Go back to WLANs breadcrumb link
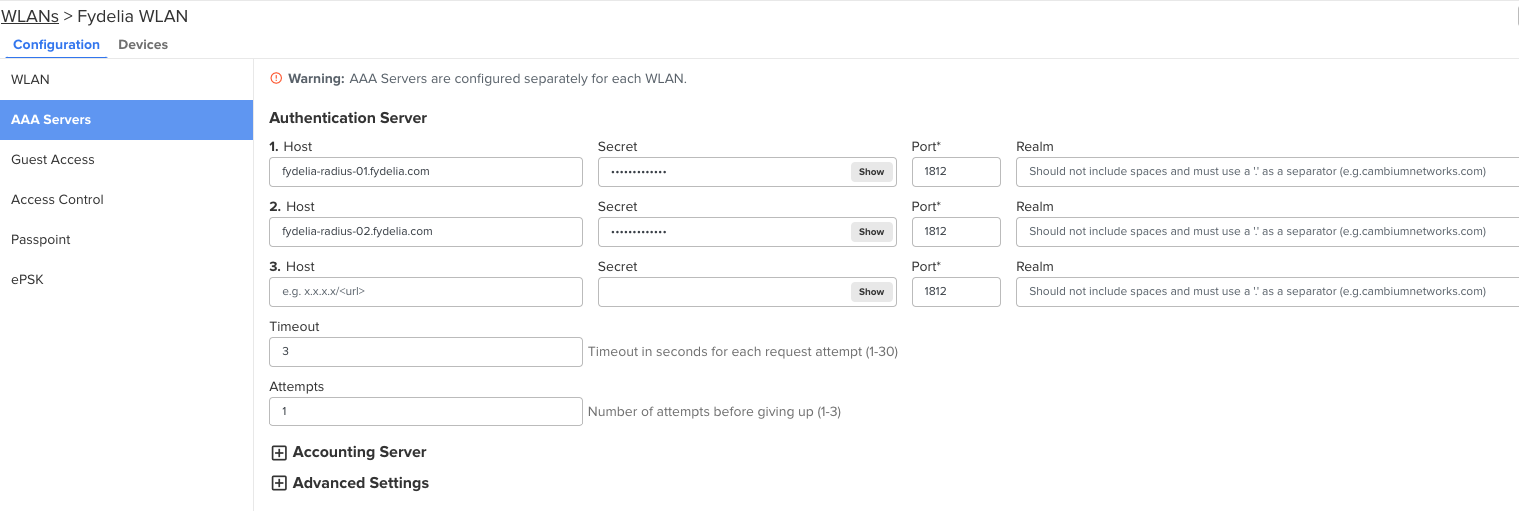 coord(29,16)
